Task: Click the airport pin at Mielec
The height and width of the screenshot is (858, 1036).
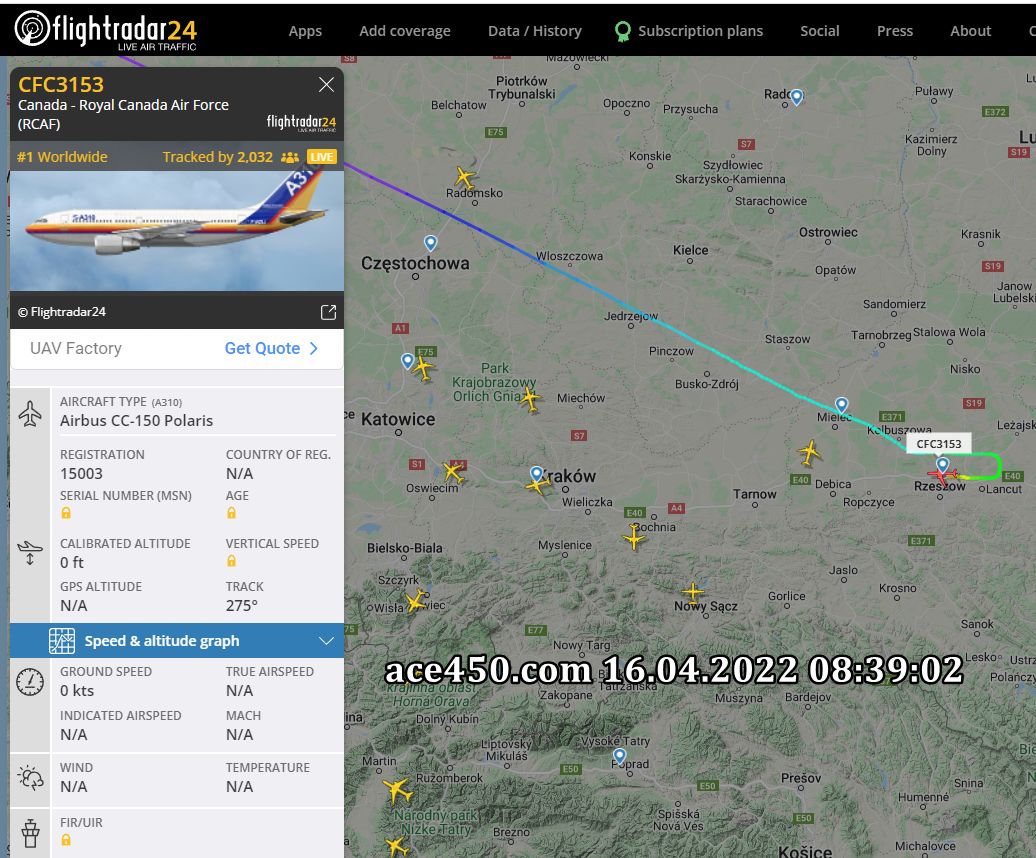Action: pyautogui.click(x=841, y=404)
